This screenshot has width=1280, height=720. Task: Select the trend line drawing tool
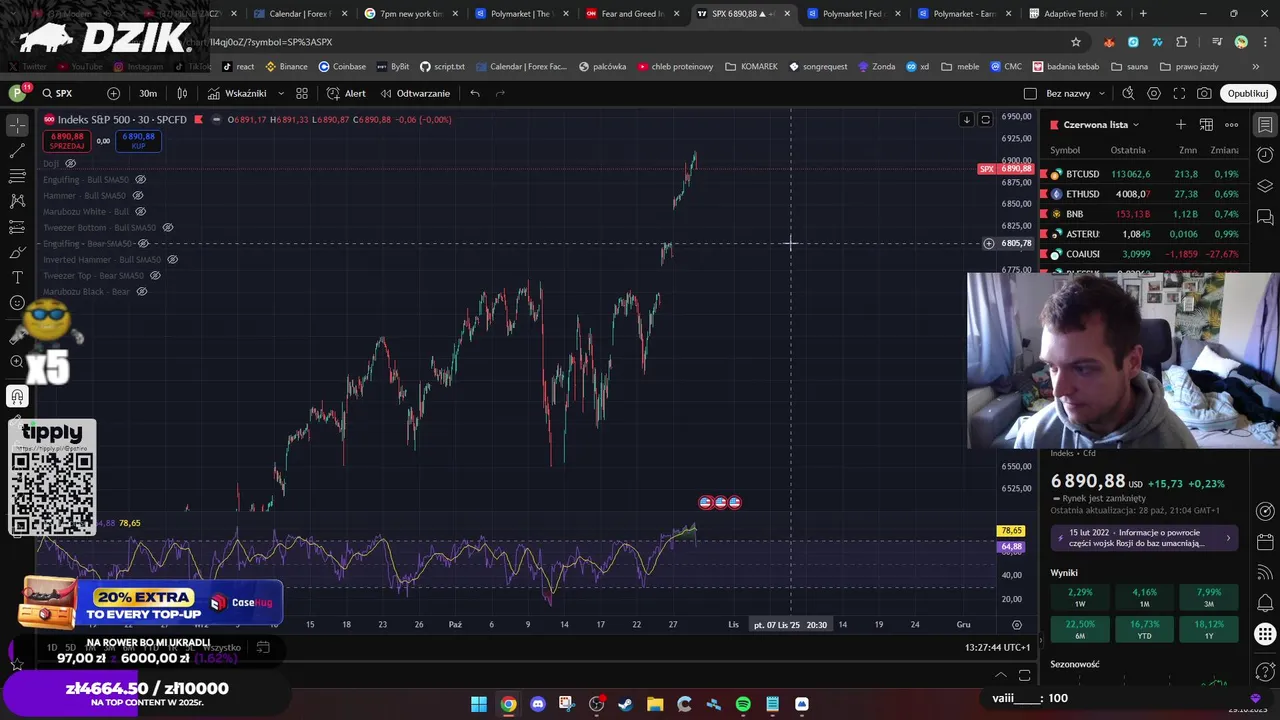coord(17,151)
